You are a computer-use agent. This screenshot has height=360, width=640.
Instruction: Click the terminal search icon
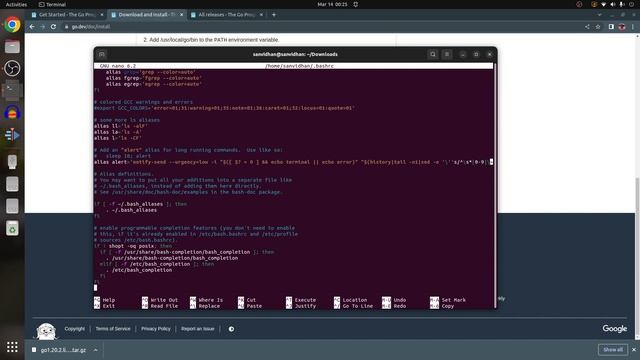pyautogui.click(x=433, y=54)
